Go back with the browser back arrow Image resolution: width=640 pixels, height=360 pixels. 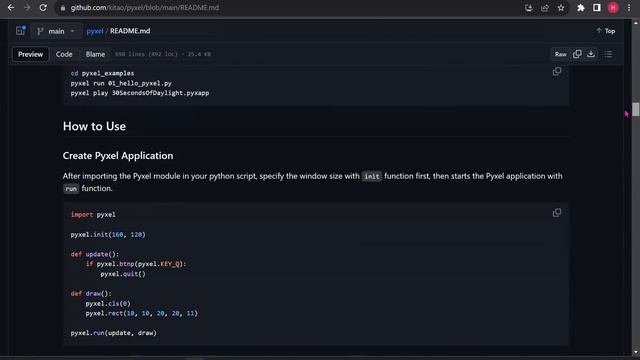tap(11, 8)
